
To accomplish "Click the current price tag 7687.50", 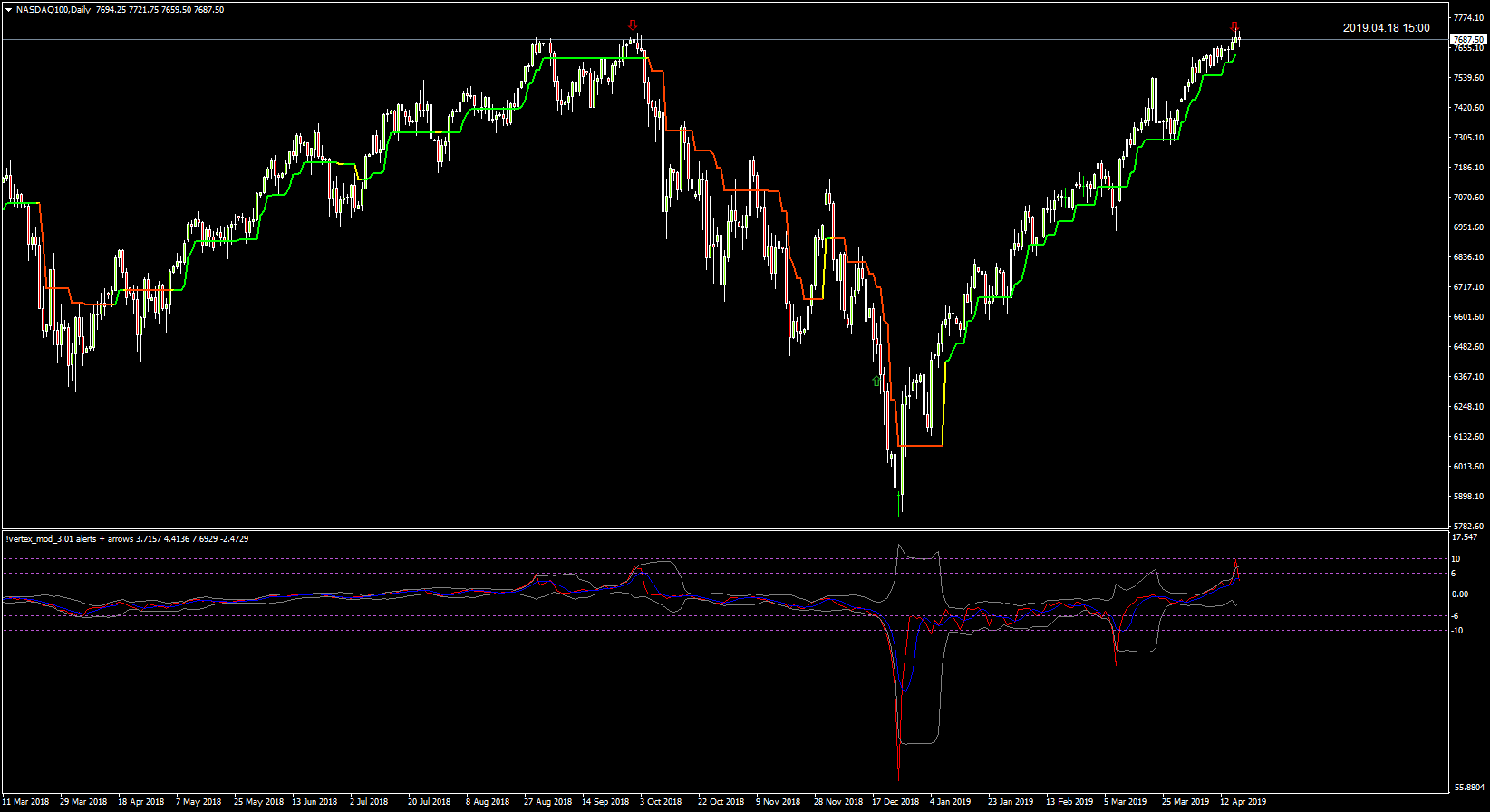I will [x=1468, y=40].
